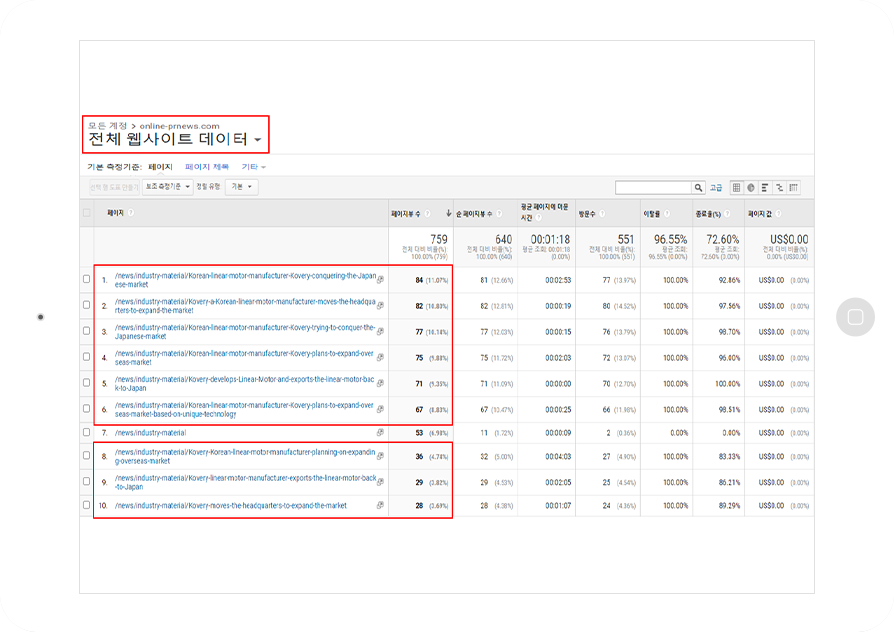This screenshot has width=894, height=632.
Task: Expand the 기타 dimension dropdown
Action: click(254, 167)
